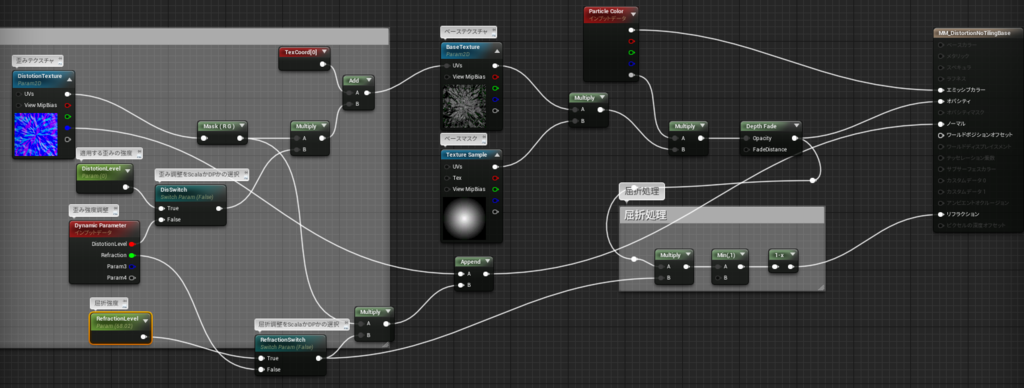Click オパシティ input on material node
1024x388 pixels.
click(x=941, y=101)
